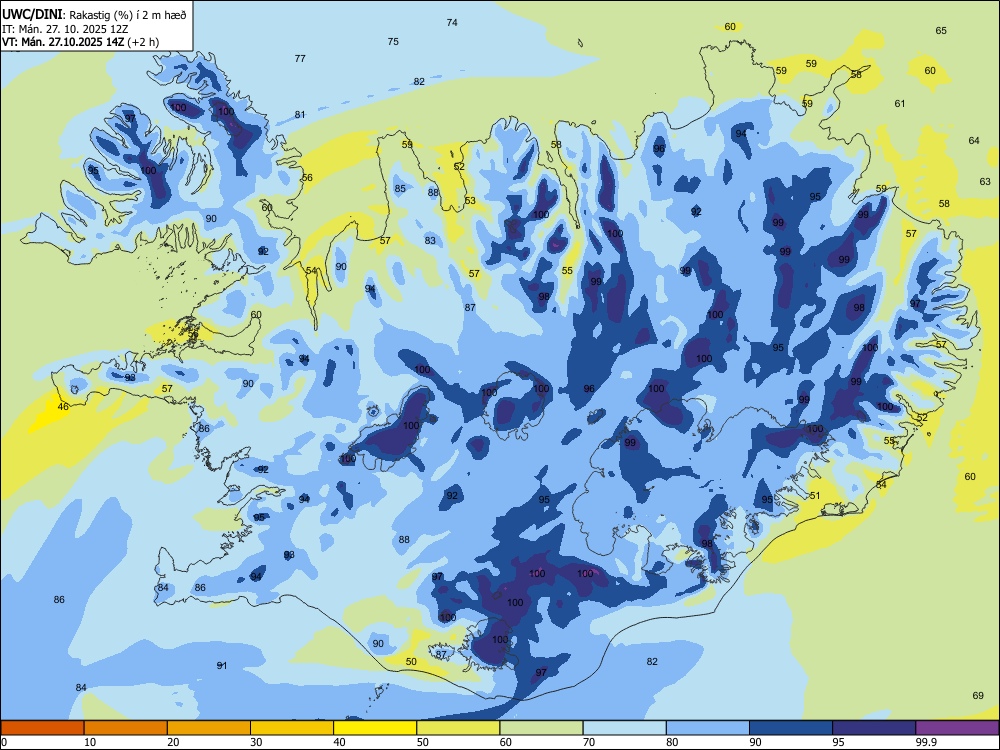Viewport: 1000px width, 750px height.
Task: Click the '61' humidity value on the map
Action: pyautogui.click(x=900, y=103)
